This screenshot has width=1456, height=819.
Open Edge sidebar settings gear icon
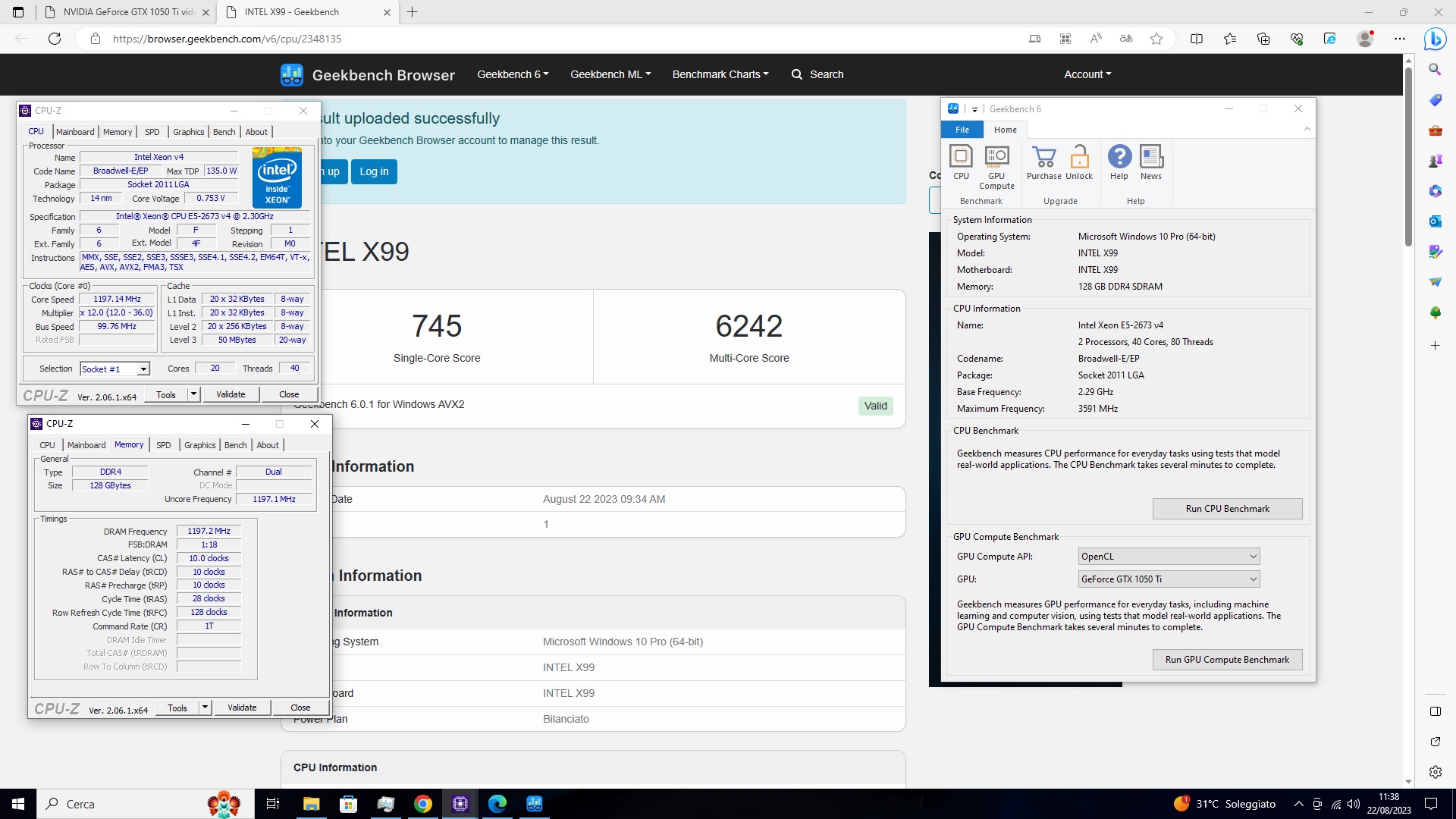pos(1435,772)
